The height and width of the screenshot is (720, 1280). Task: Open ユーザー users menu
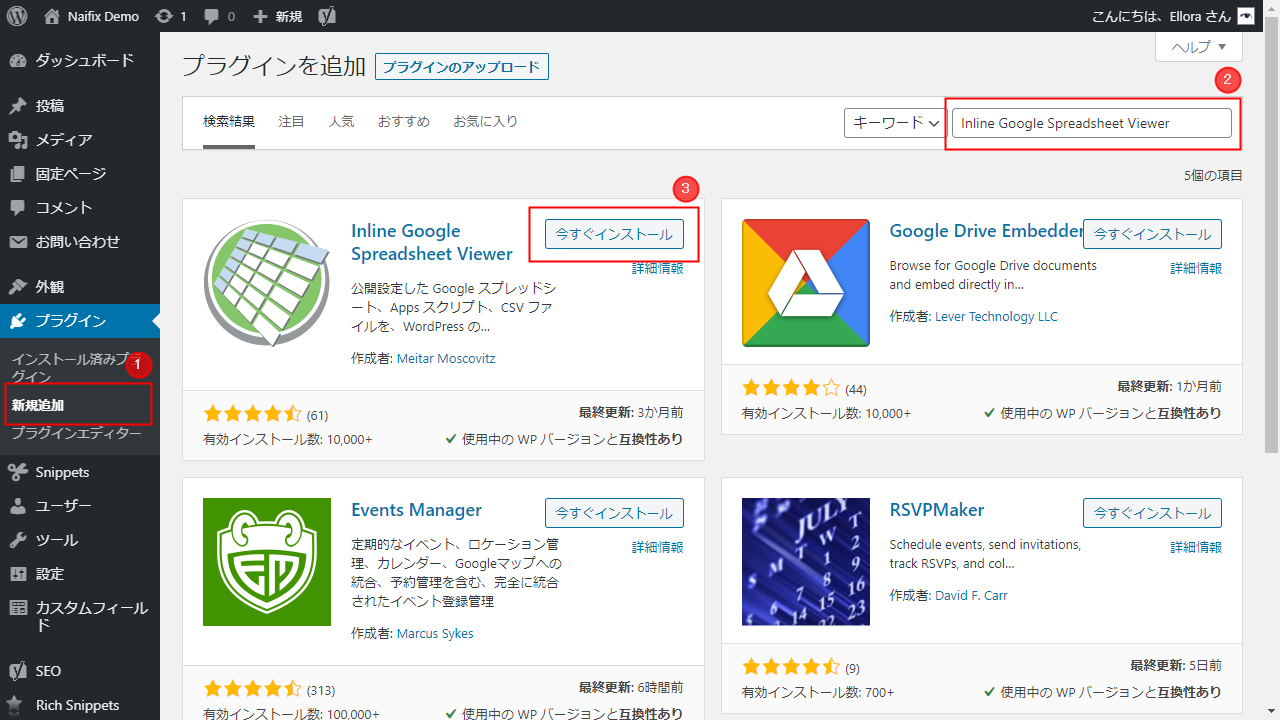tap(80, 506)
